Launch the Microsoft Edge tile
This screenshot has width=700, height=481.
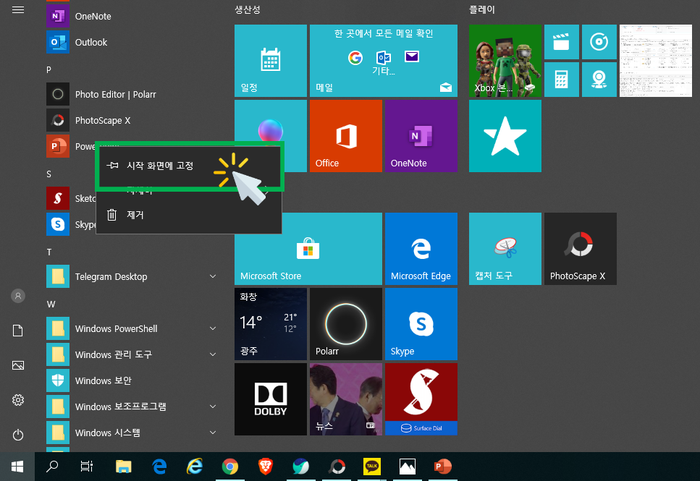click(x=421, y=249)
